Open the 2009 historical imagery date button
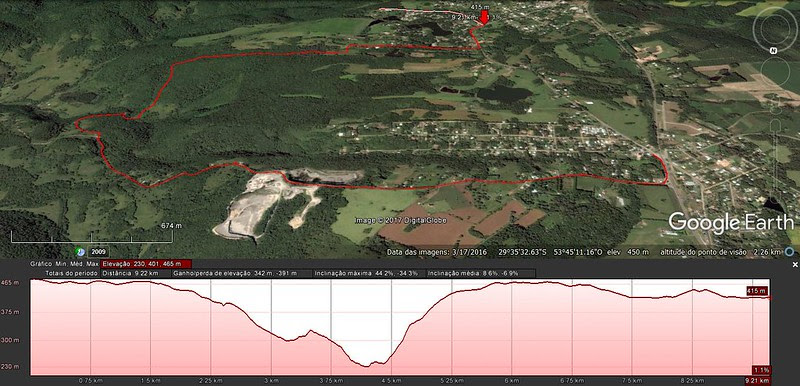The height and width of the screenshot is (386, 800). [98, 252]
